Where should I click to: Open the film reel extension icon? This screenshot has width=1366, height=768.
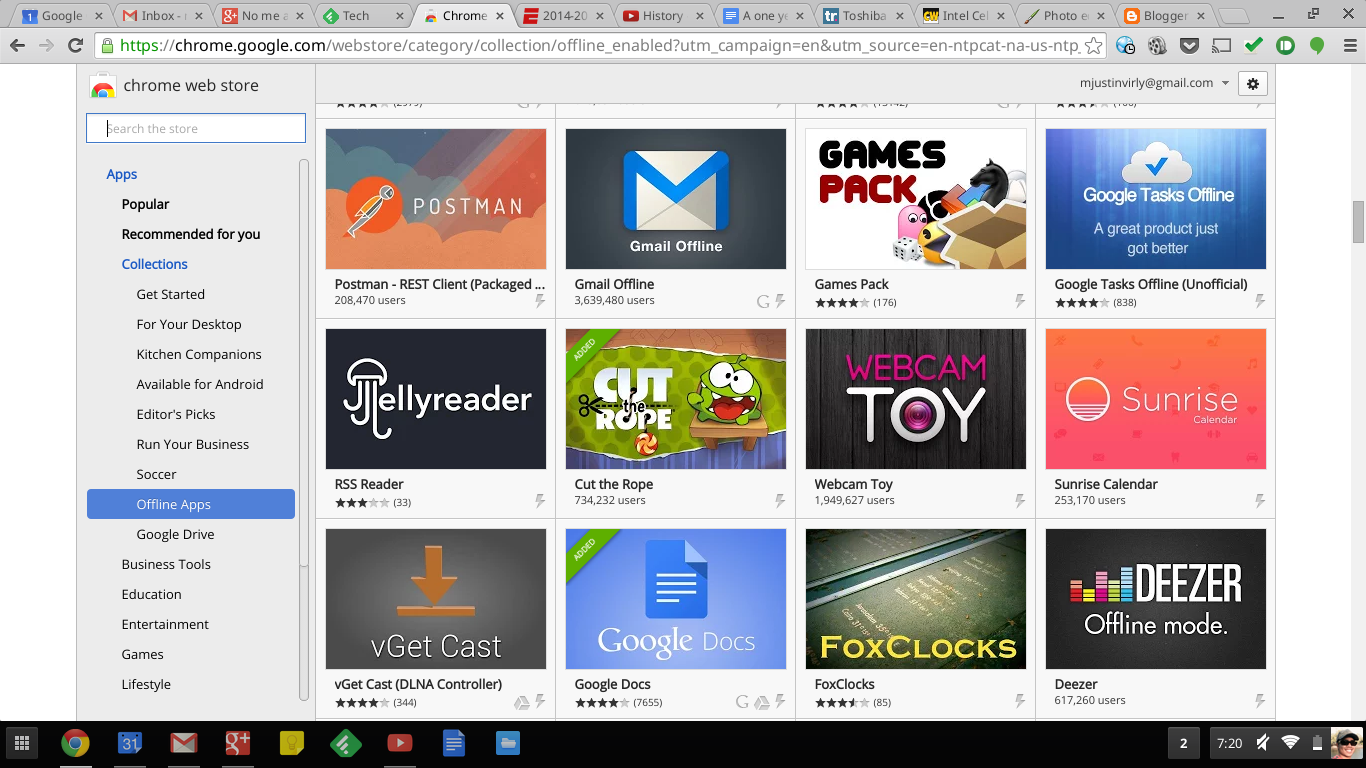[1157, 46]
